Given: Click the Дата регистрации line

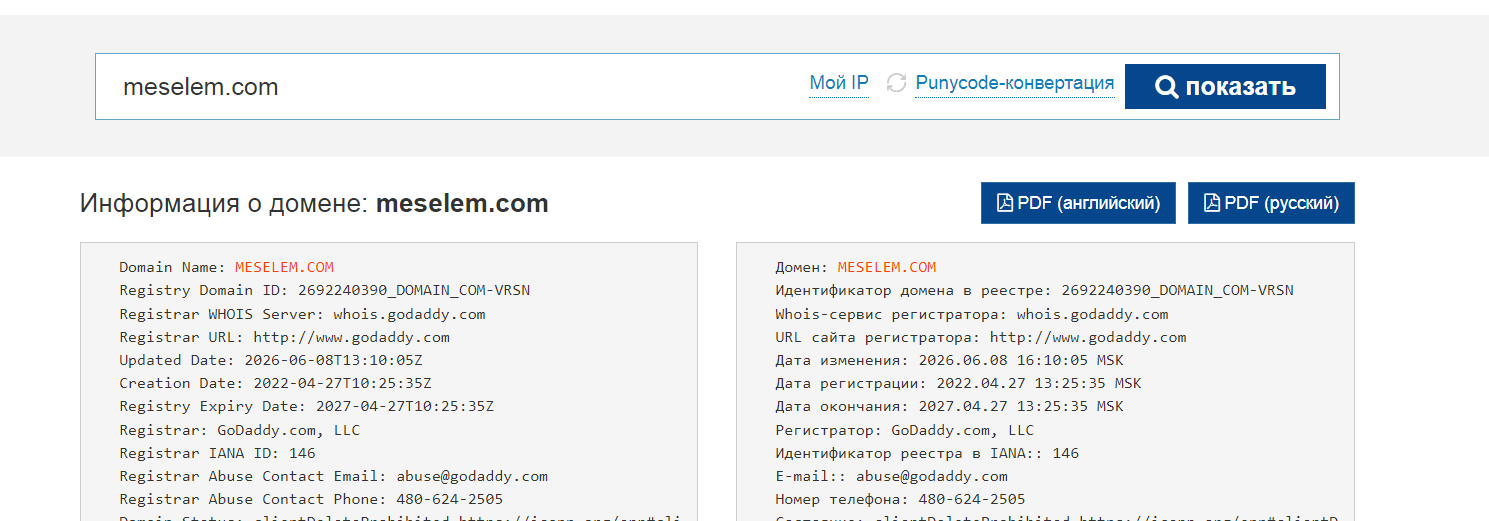Looking at the screenshot, I should tap(958, 383).
